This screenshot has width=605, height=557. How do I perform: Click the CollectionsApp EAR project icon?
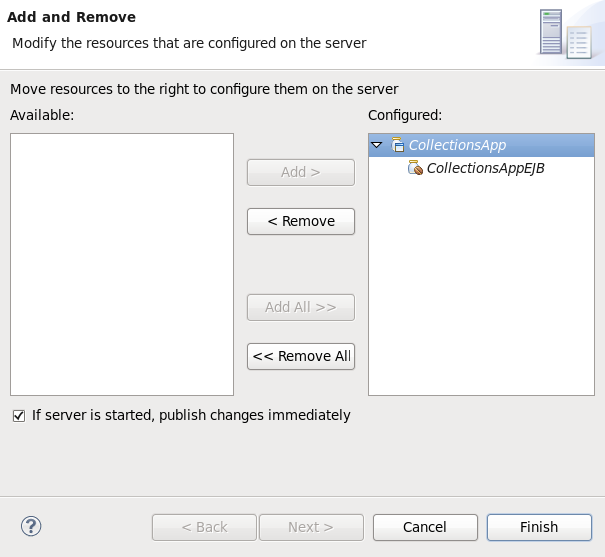point(398,145)
